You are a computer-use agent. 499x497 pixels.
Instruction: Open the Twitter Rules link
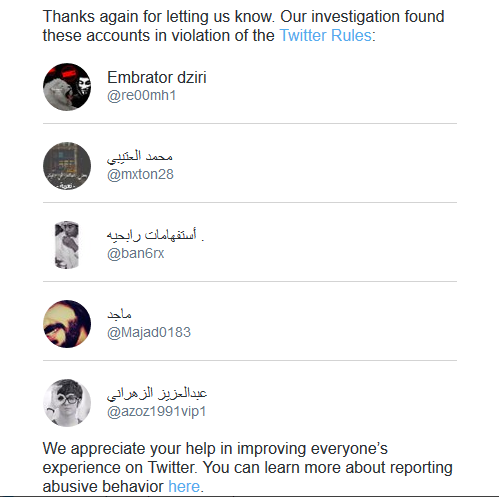pos(325,35)
